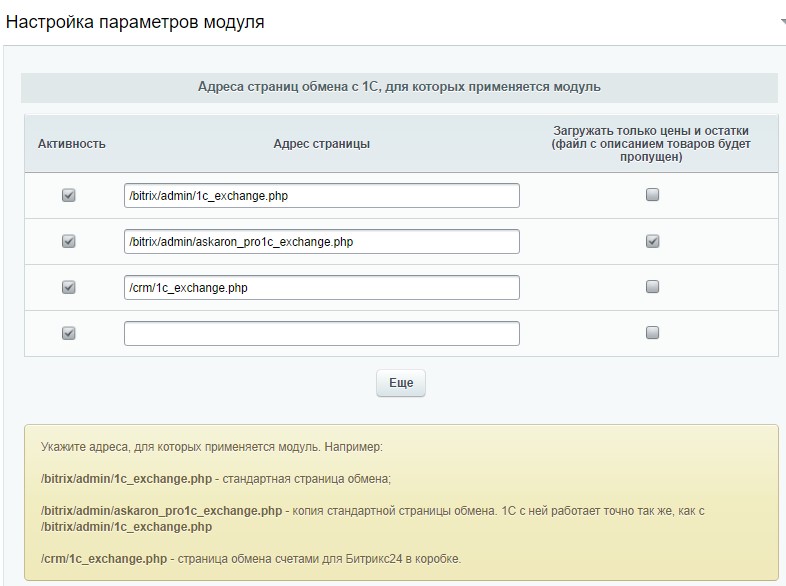
Task: Enable prices-only loading for /crm/1c_exchange.php
Action: (652, 287)
